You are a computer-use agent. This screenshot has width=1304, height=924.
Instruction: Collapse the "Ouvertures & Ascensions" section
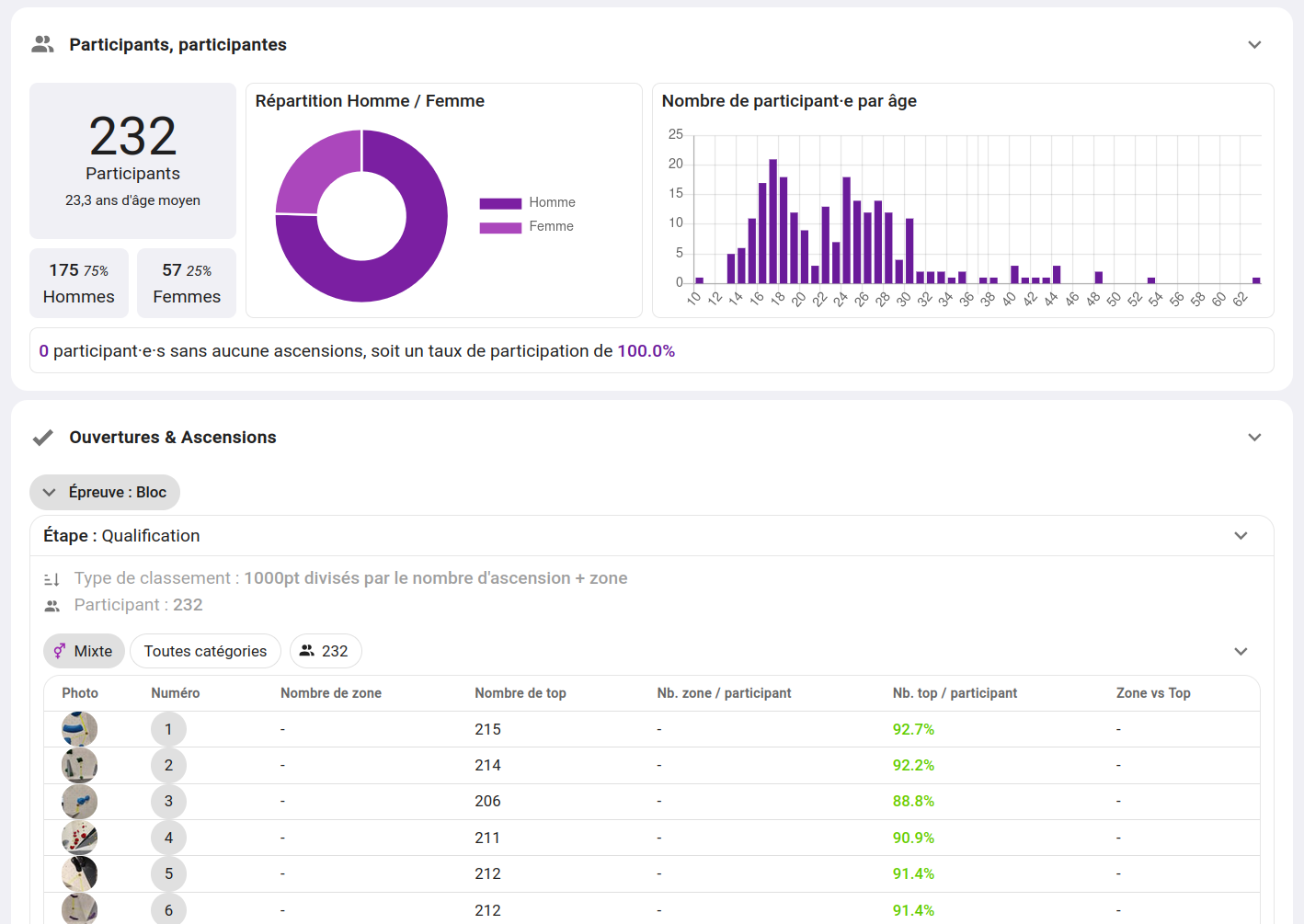[1254, 438]
